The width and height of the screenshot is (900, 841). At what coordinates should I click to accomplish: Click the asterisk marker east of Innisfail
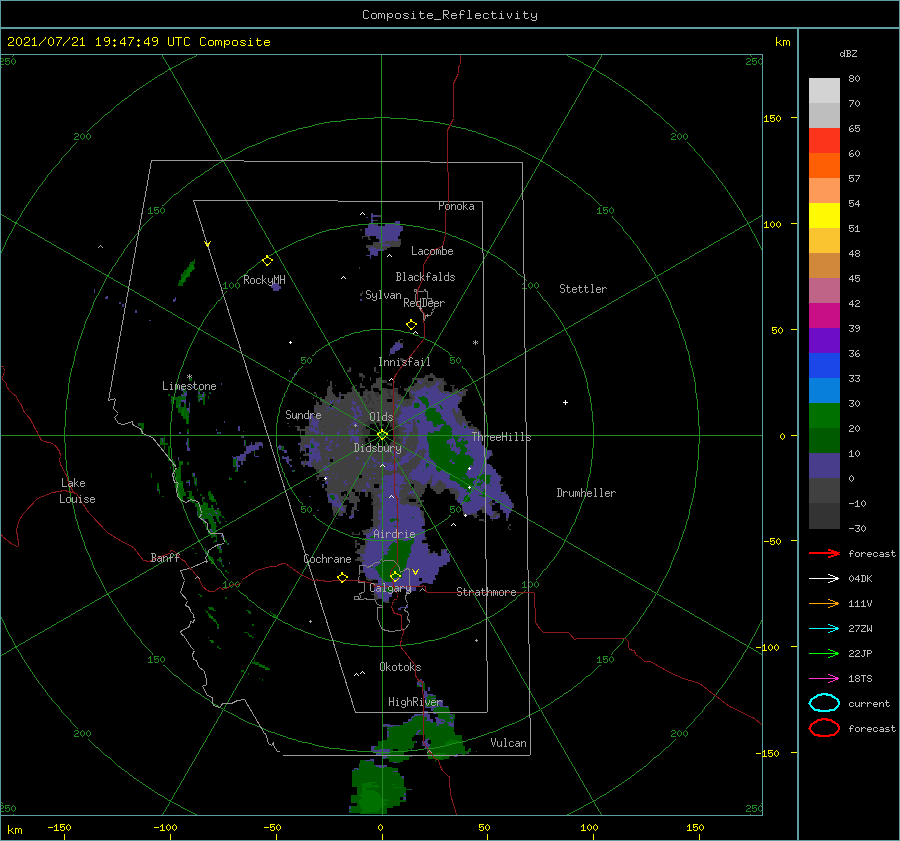[475, 343]
